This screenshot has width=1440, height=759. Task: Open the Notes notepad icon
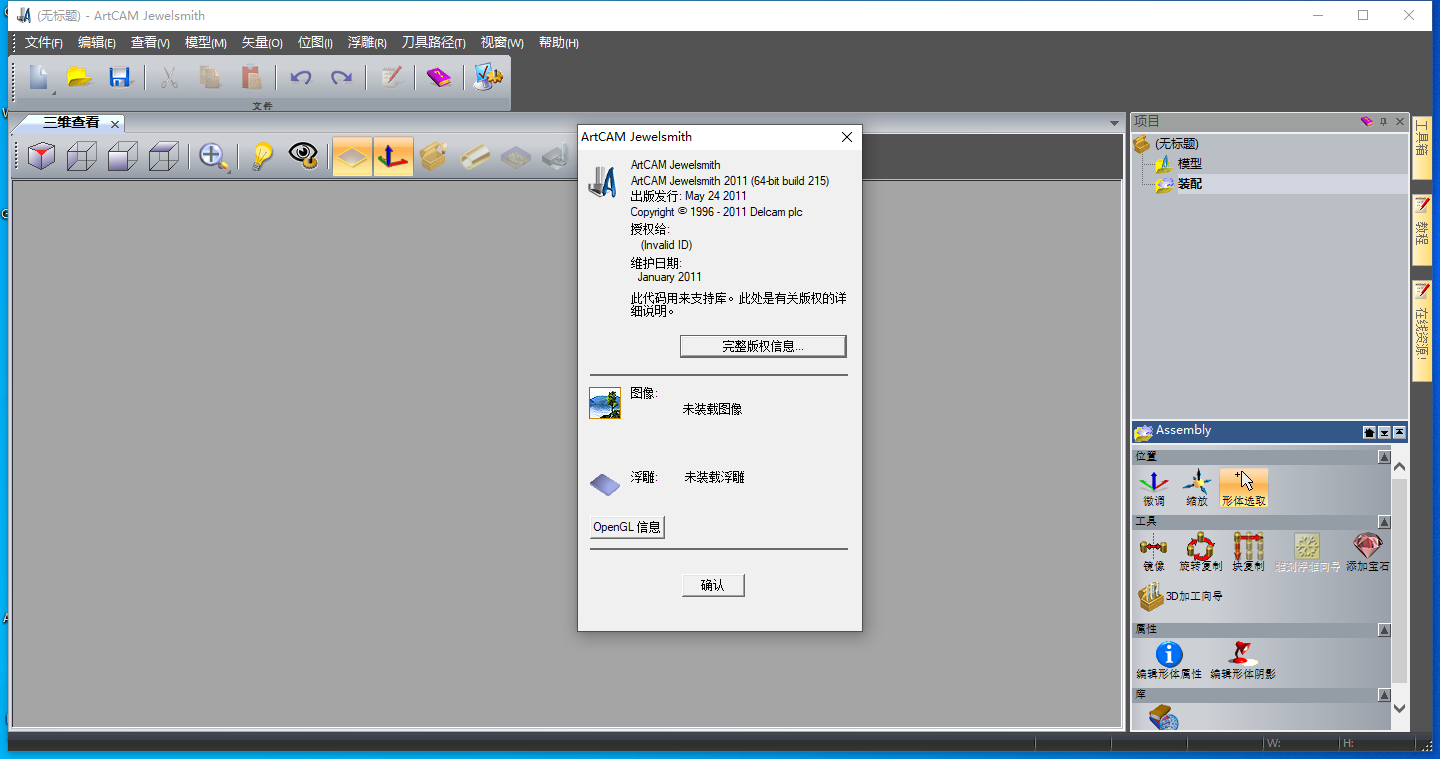(x=390, y=77)
